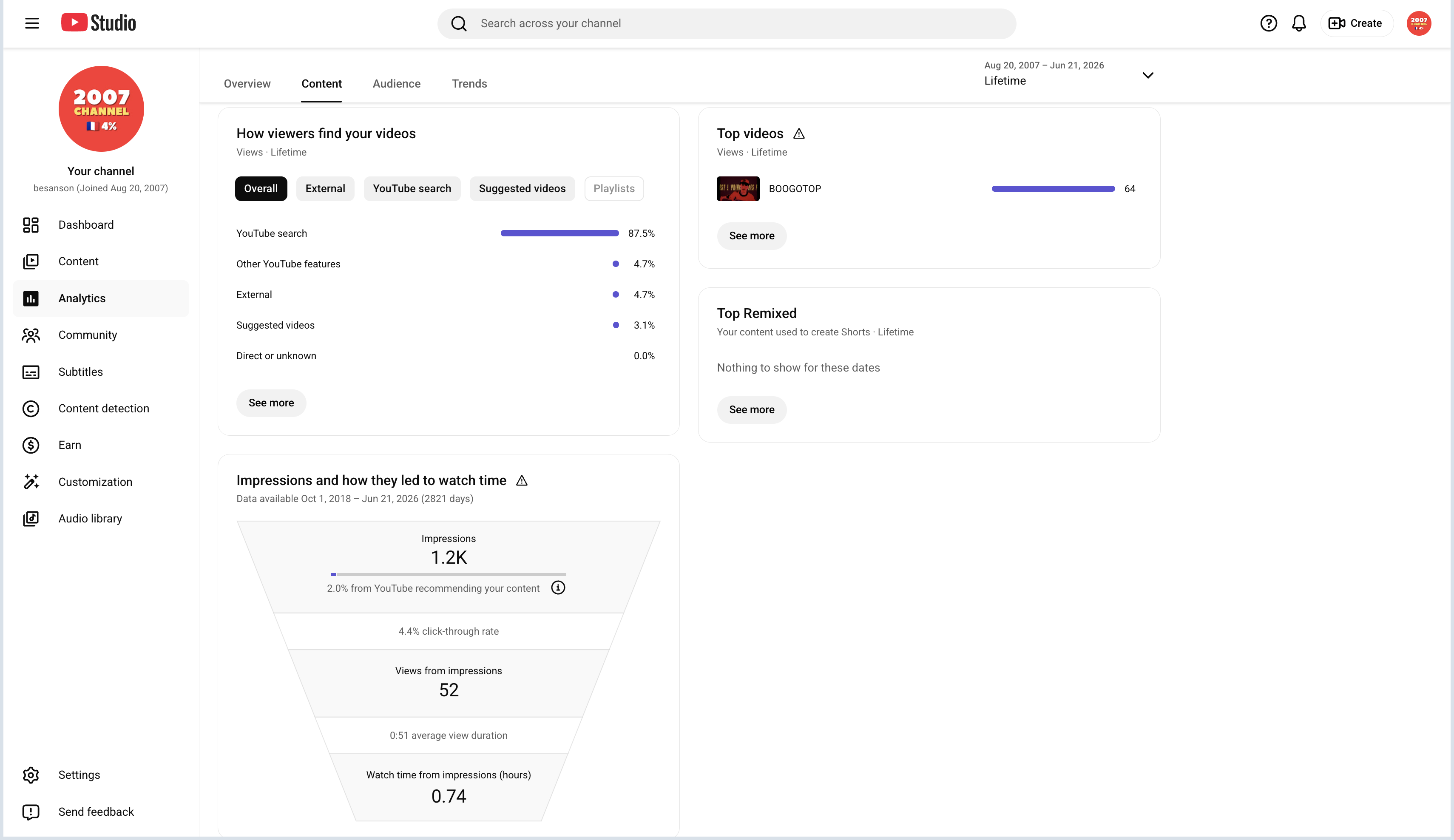
Task: Click See more under Top videos
Action: tap(752, 236)
